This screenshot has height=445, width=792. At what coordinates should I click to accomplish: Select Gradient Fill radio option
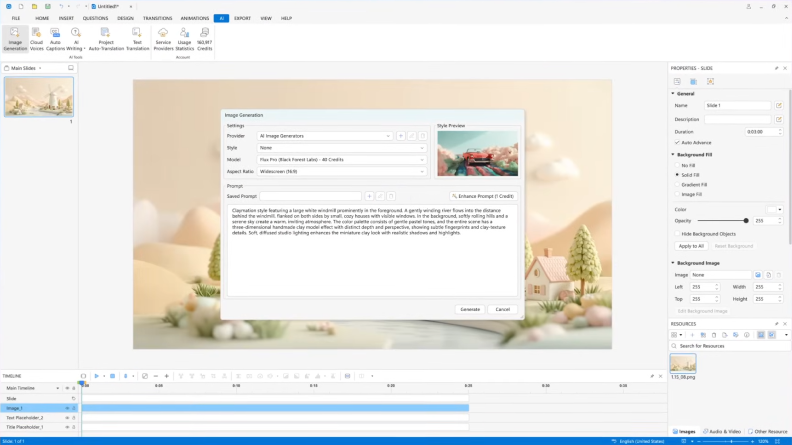tap(677, 185)
